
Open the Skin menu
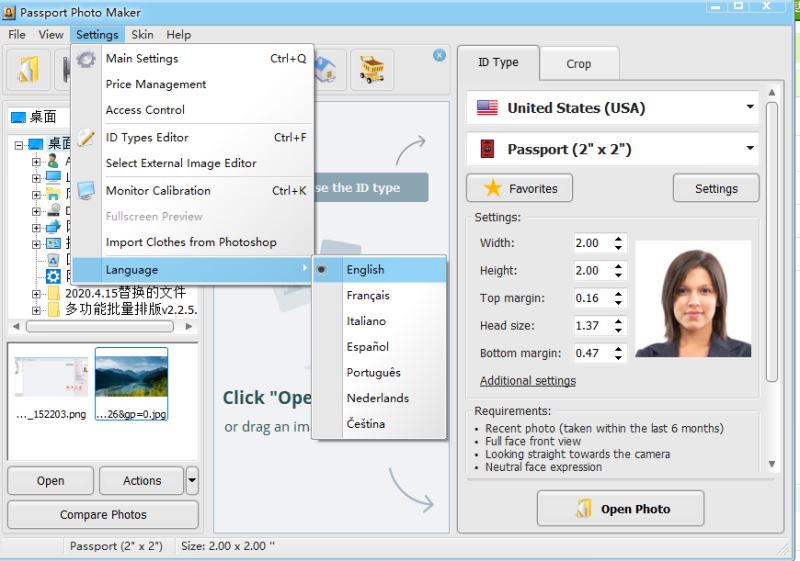tap(142, 35)
